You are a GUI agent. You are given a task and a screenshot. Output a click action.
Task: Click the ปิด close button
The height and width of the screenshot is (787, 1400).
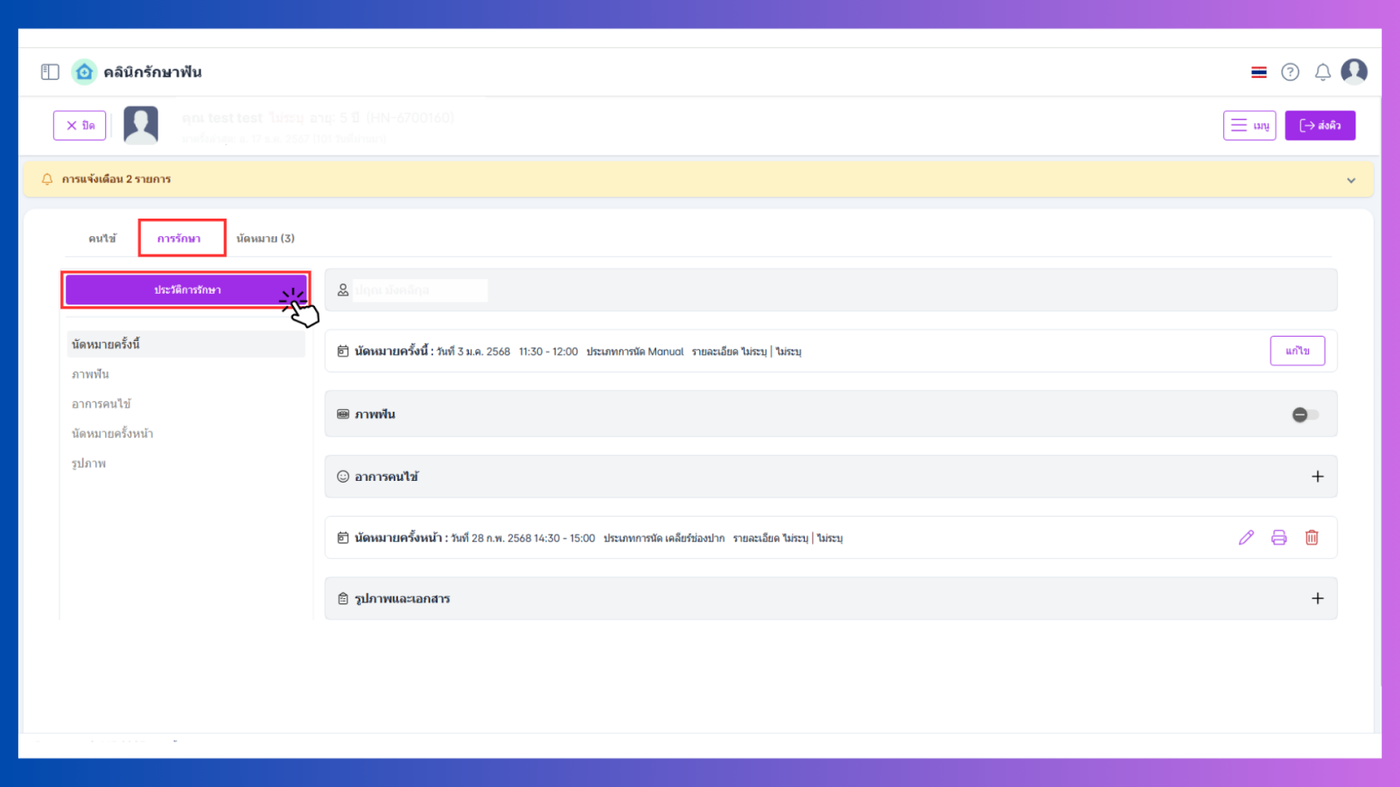click(x=80, y=125)
